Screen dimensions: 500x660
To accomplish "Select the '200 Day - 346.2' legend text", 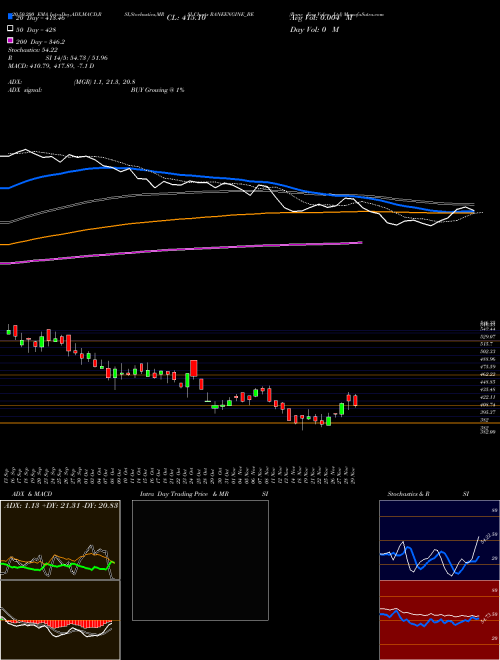I will [x=40, y=42].
